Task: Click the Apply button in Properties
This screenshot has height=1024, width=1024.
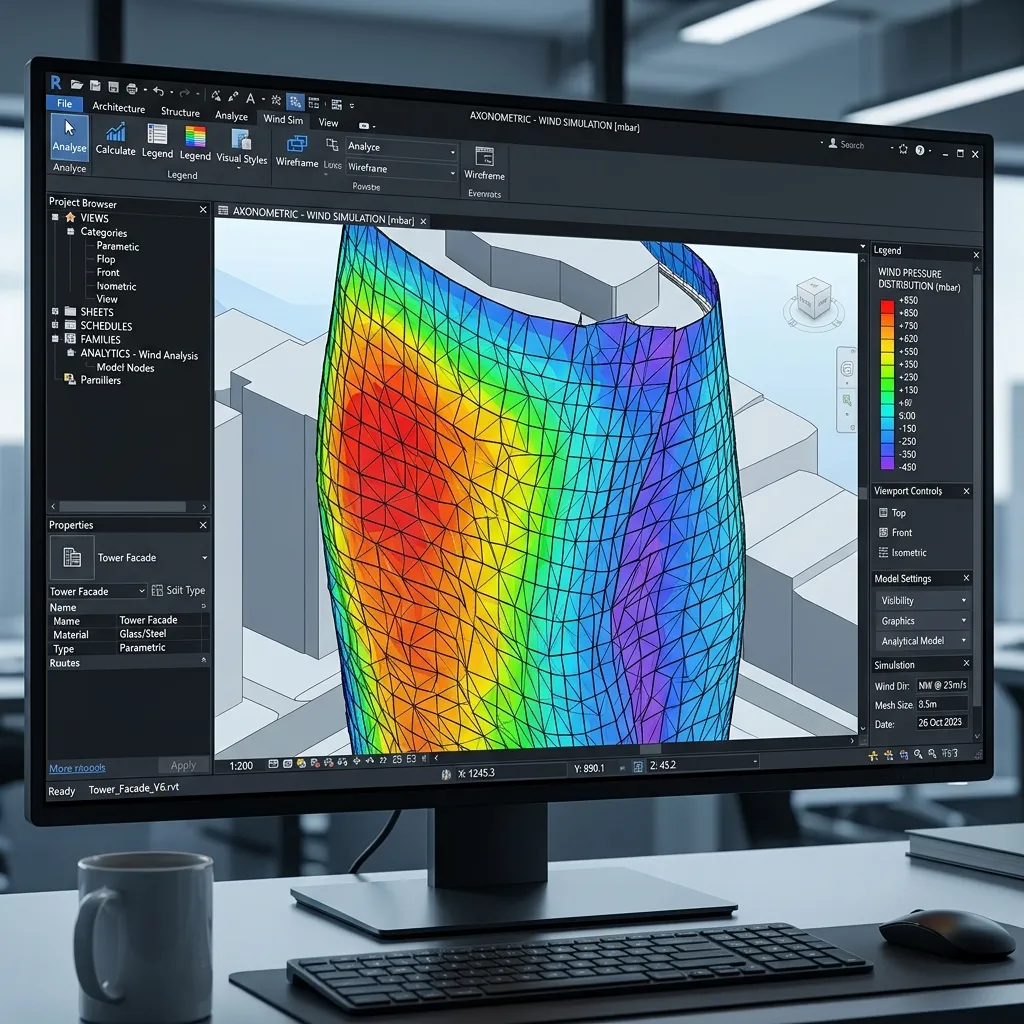Action: click(183, 766)
